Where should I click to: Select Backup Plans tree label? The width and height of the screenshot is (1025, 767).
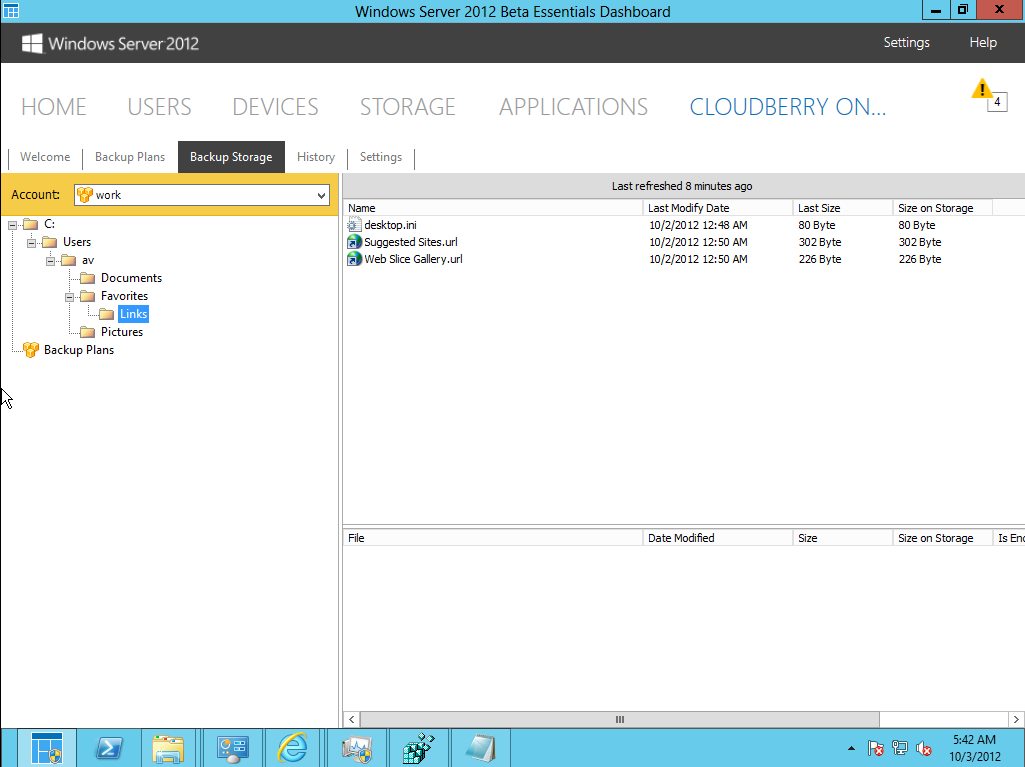79,350
